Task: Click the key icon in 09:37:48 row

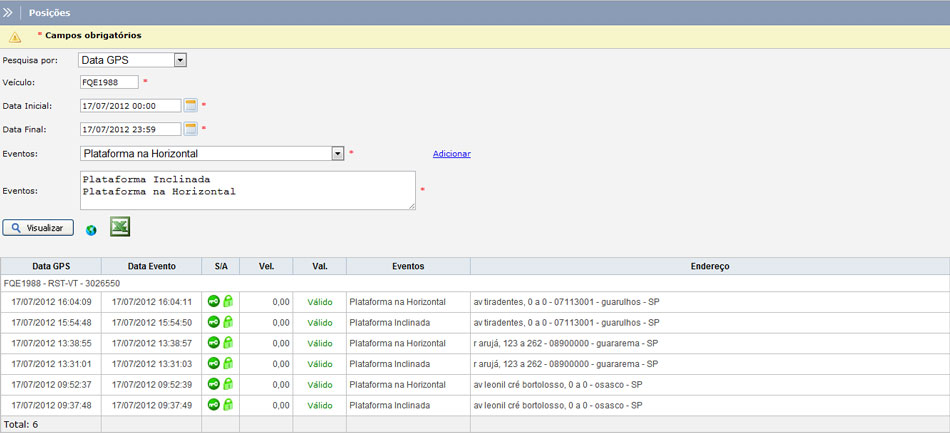Action: (x=213, y=405)
